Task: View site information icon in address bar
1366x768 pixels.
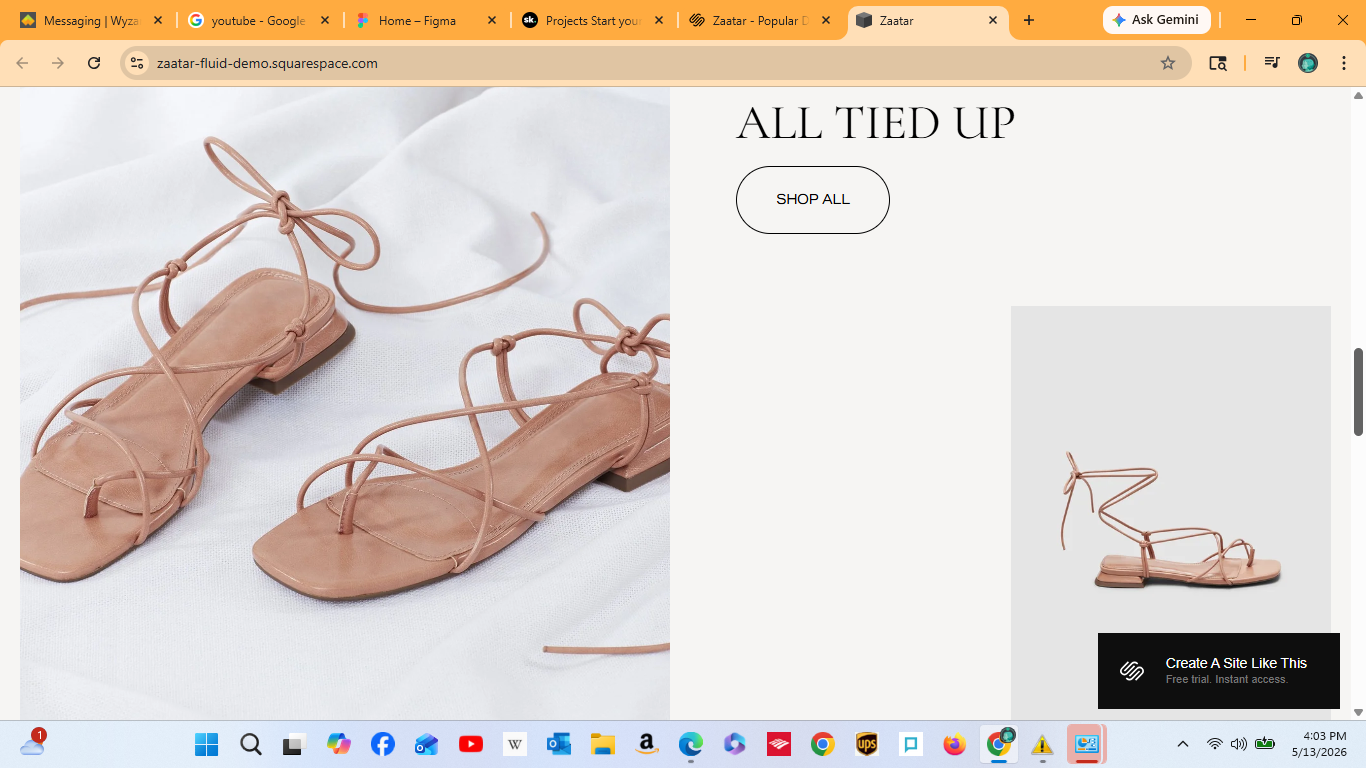Action: (138, 63)
